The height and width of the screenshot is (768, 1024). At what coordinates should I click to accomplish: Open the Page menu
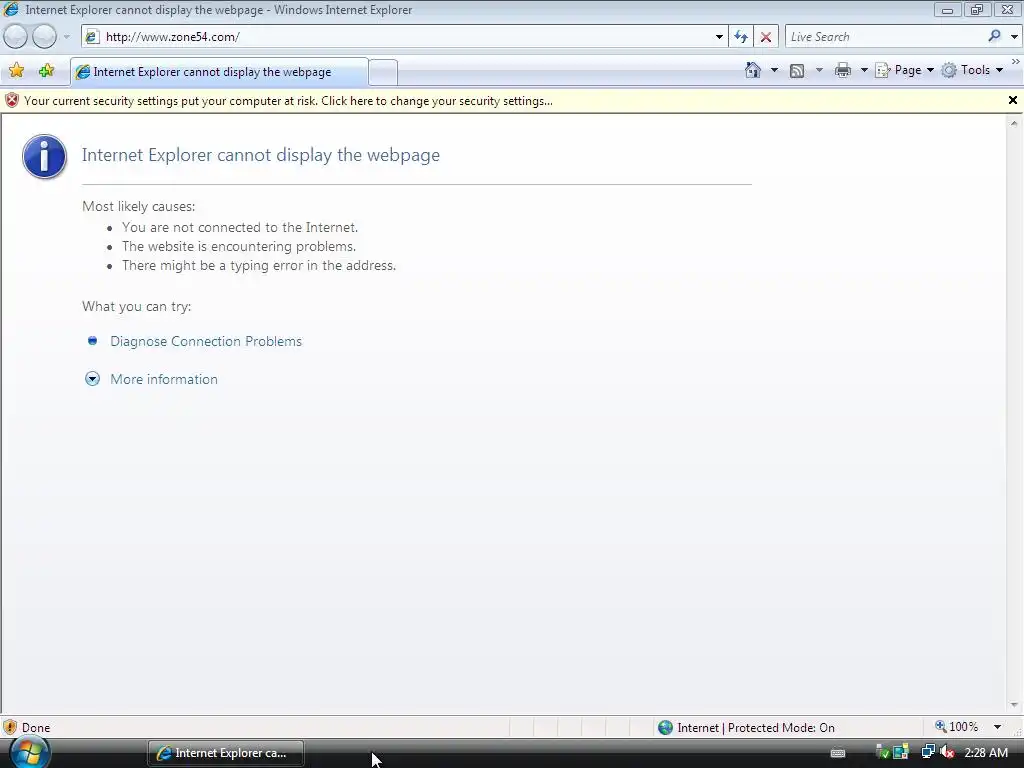point(904,70)
